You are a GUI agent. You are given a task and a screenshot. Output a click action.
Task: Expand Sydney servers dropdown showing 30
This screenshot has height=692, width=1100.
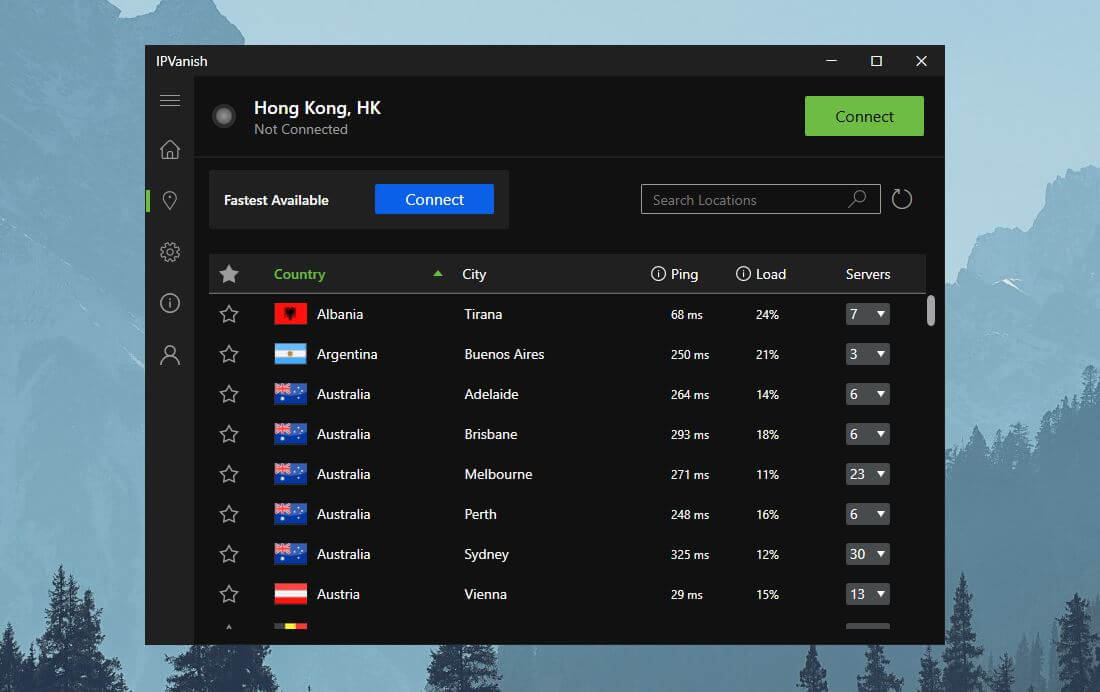(x=868, y=554)
